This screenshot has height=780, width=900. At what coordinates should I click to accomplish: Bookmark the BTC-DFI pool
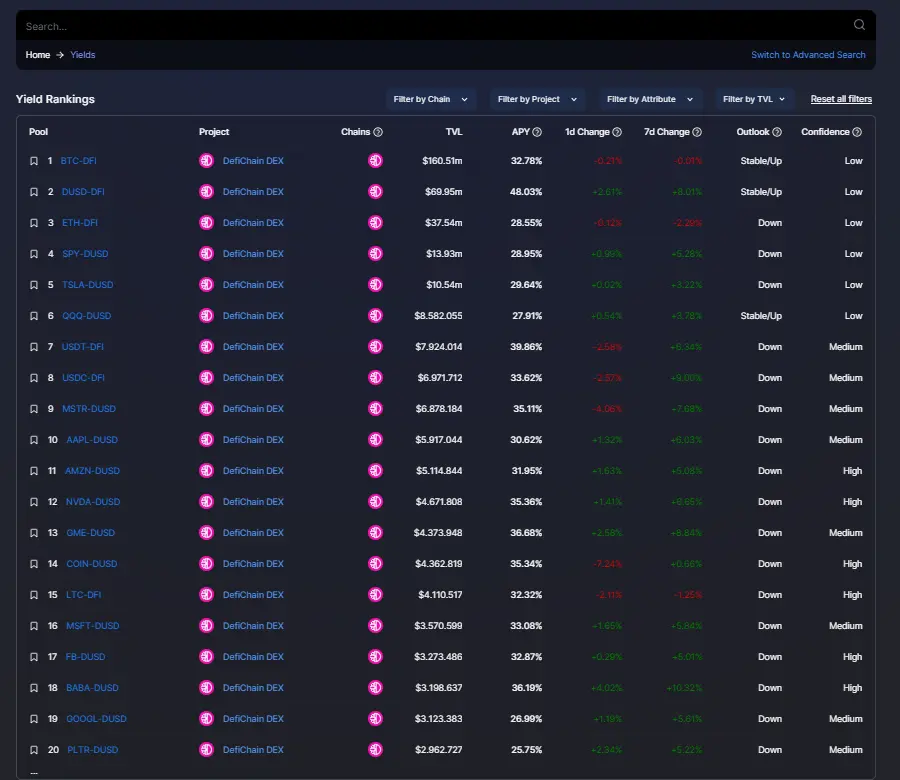[x=34, y=161]
